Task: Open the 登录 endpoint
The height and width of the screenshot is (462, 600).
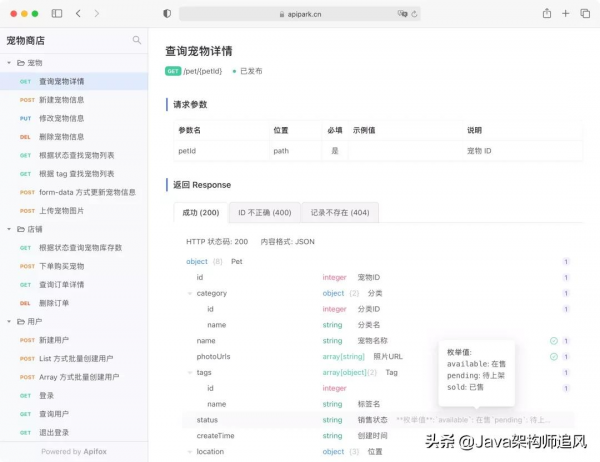Action: click(x=74, y=395)
